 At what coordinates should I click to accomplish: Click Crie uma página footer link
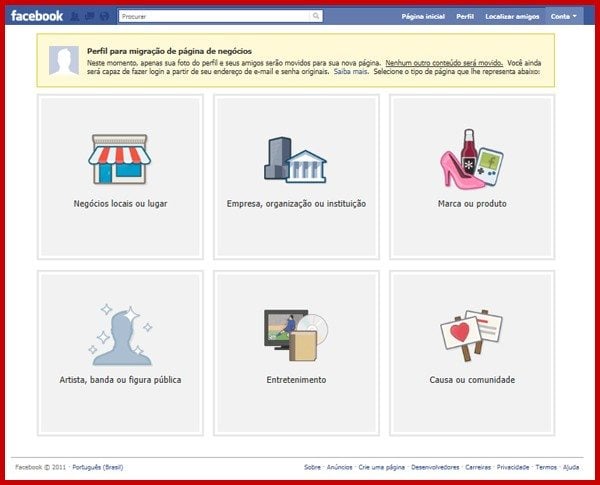click(x=382, y=467)
